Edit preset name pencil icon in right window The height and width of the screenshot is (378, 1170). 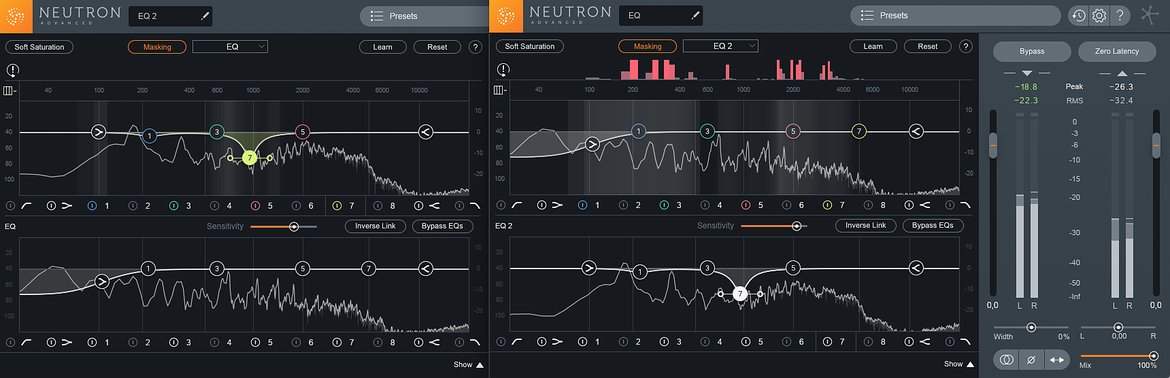695,16
